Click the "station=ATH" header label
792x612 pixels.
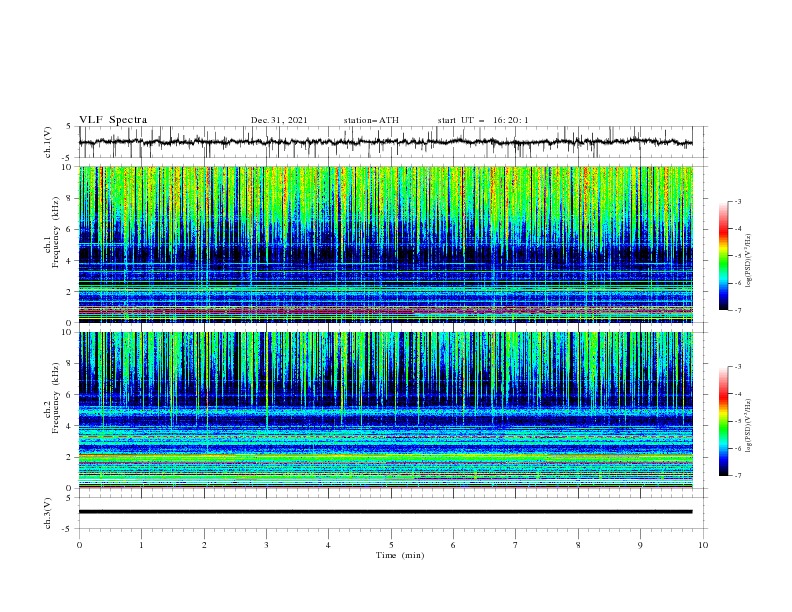point(371,120)
